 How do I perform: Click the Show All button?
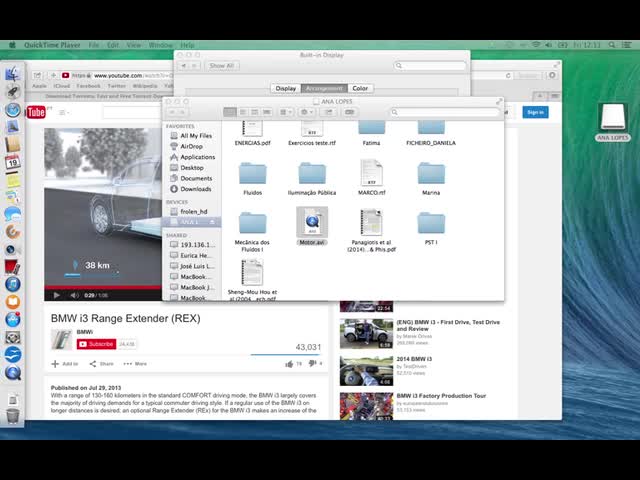[x=221, y=66]
